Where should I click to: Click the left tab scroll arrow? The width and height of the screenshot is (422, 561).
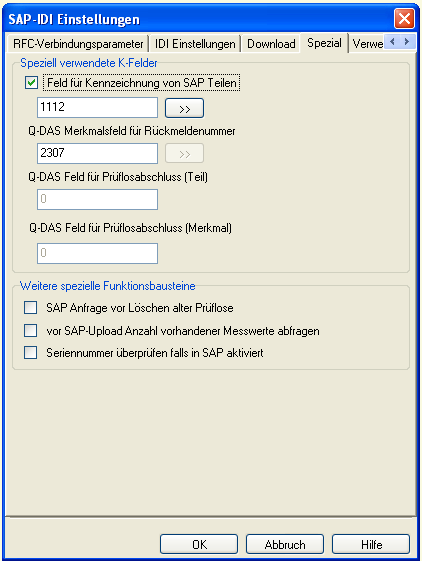tap(392, 42)
